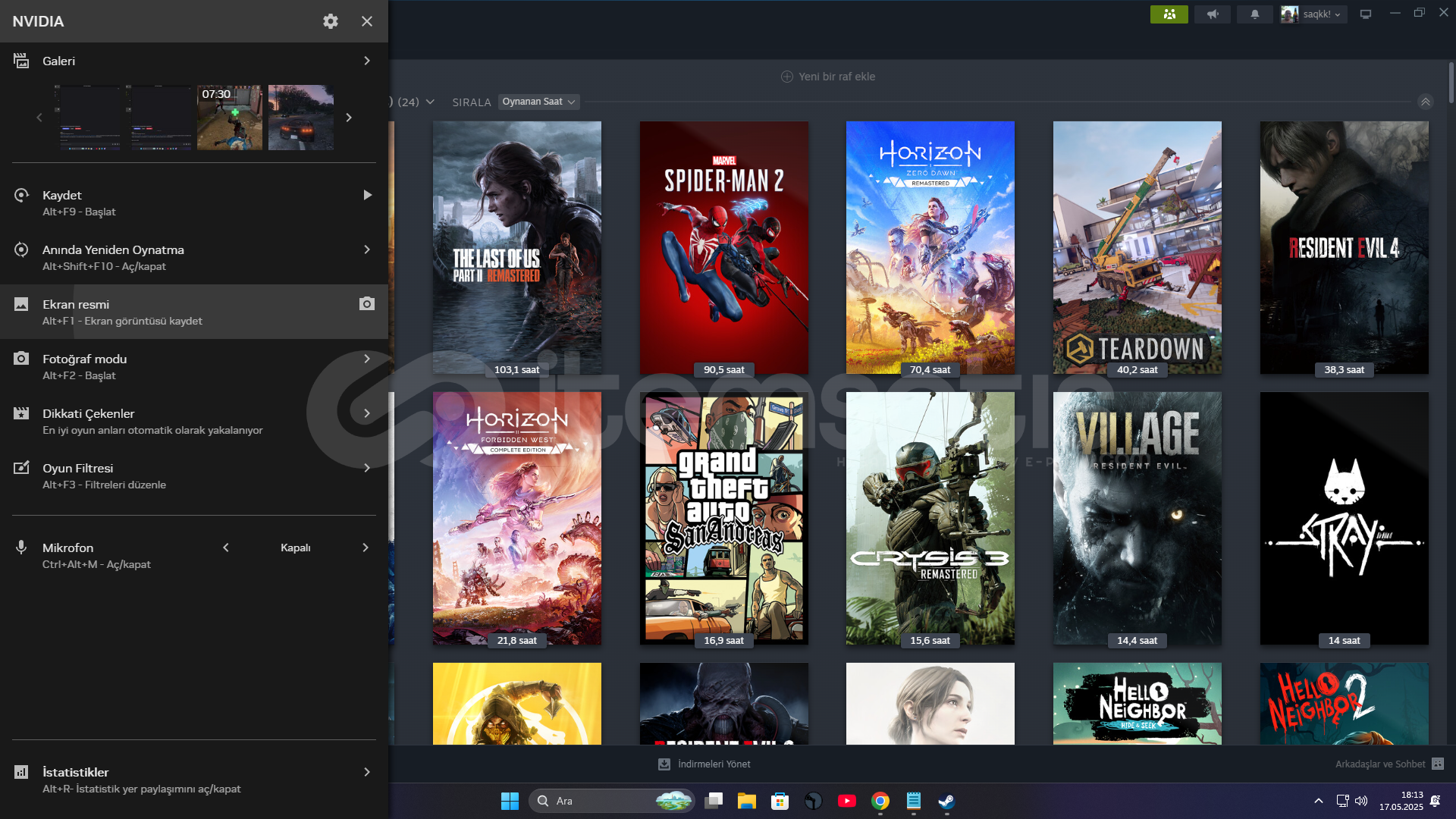Click the taskbar Ara search field
1456x819 pixels.
click(612, 801)
